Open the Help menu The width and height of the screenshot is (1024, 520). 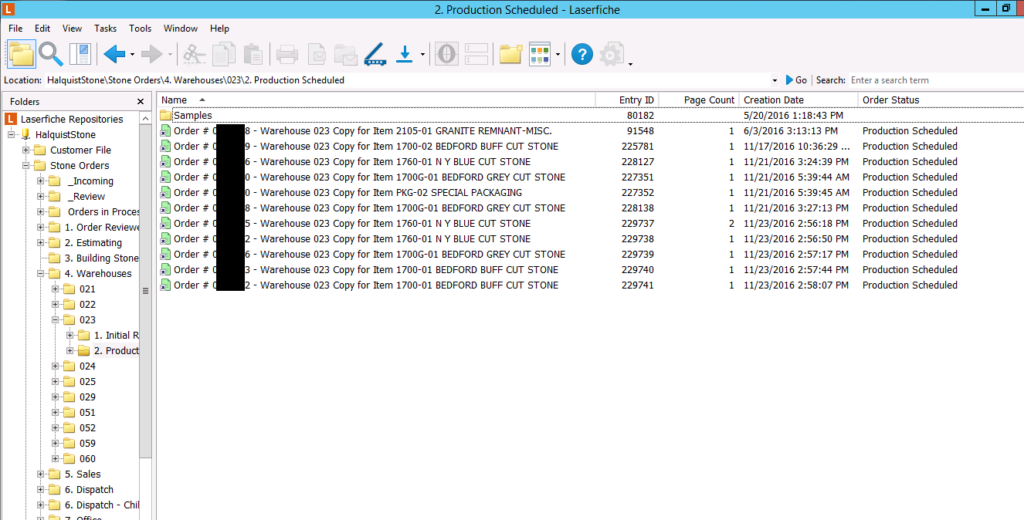pyautogui.click(x=219, y=29)
